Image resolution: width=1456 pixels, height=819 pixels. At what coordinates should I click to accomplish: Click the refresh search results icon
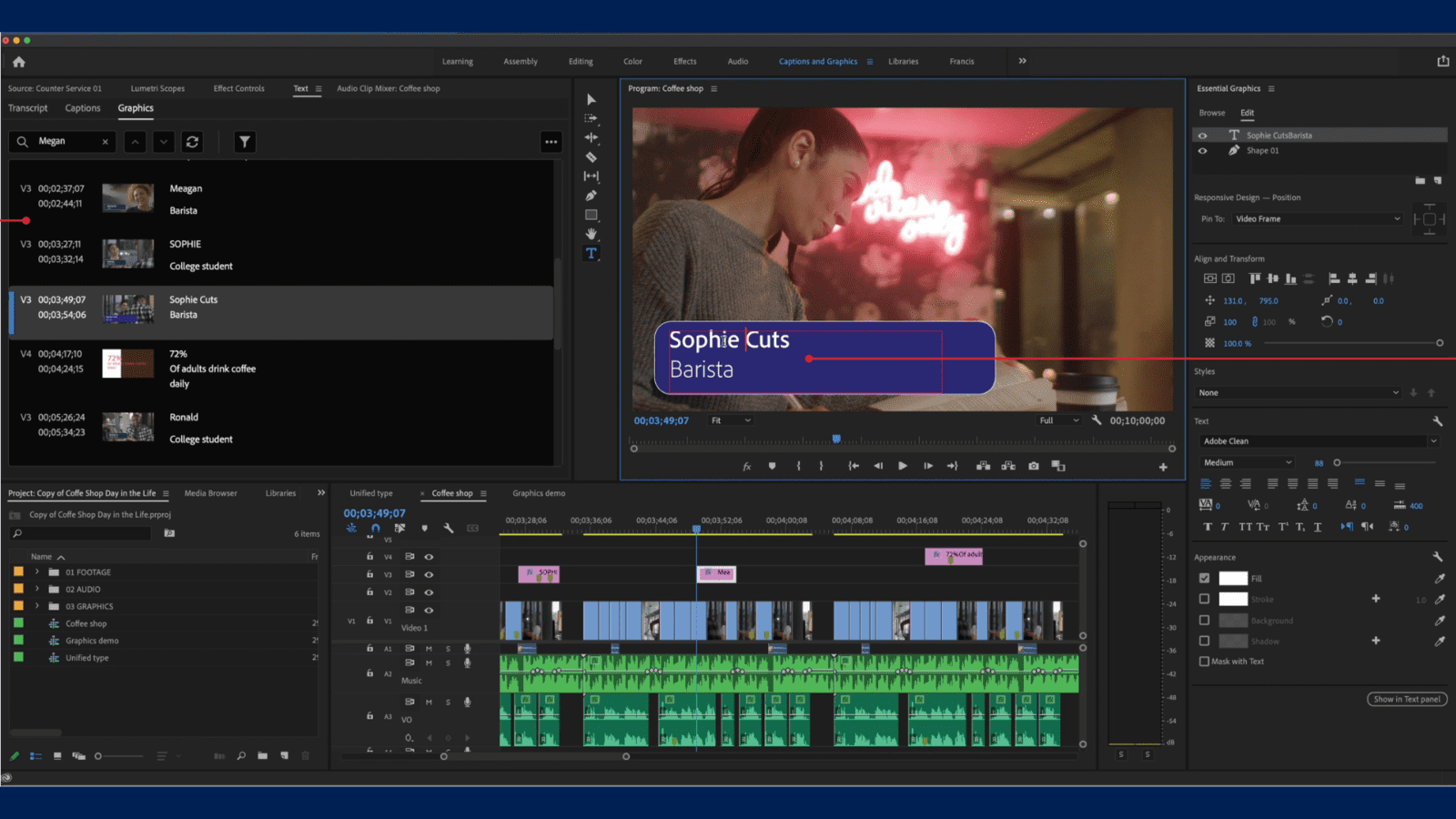pyautogui.click(x=192, y=142)
